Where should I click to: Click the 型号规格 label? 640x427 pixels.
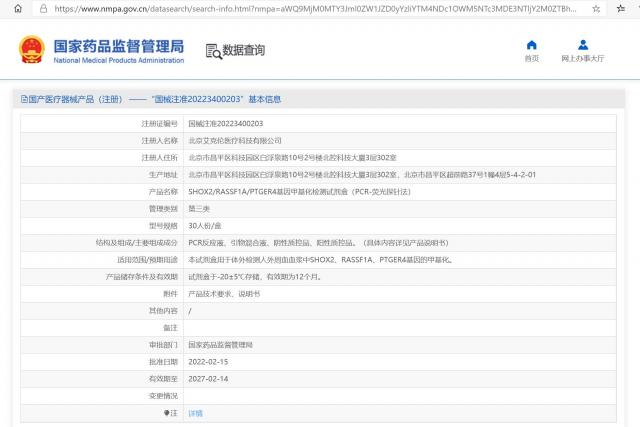[x=163, y=226]
